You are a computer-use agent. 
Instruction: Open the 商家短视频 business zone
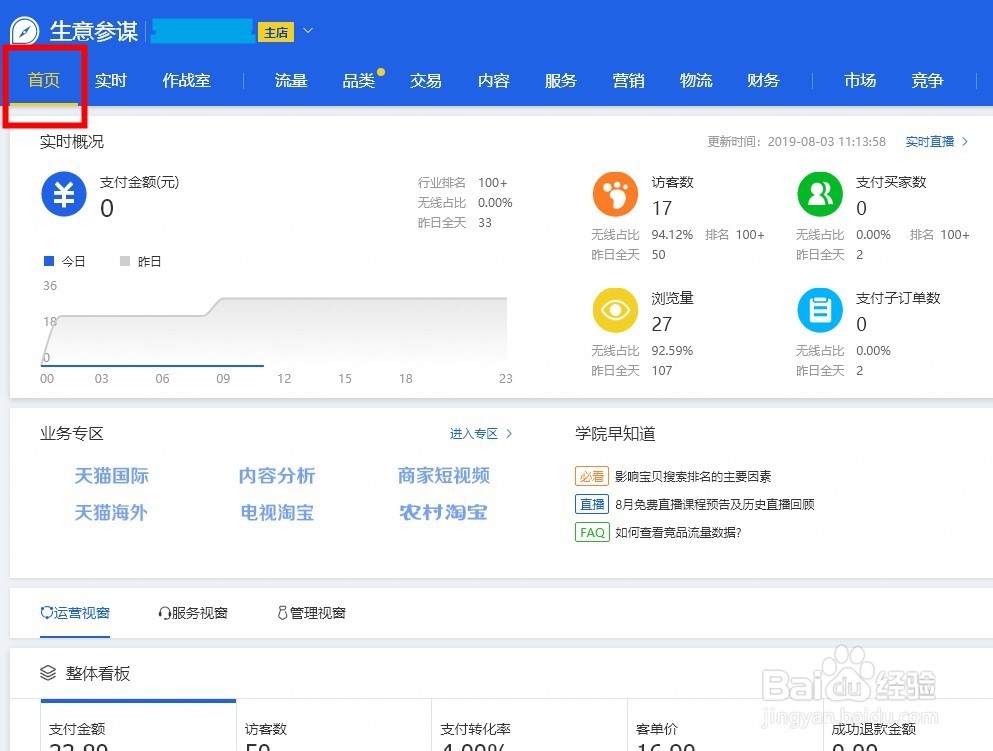point(443,476)
